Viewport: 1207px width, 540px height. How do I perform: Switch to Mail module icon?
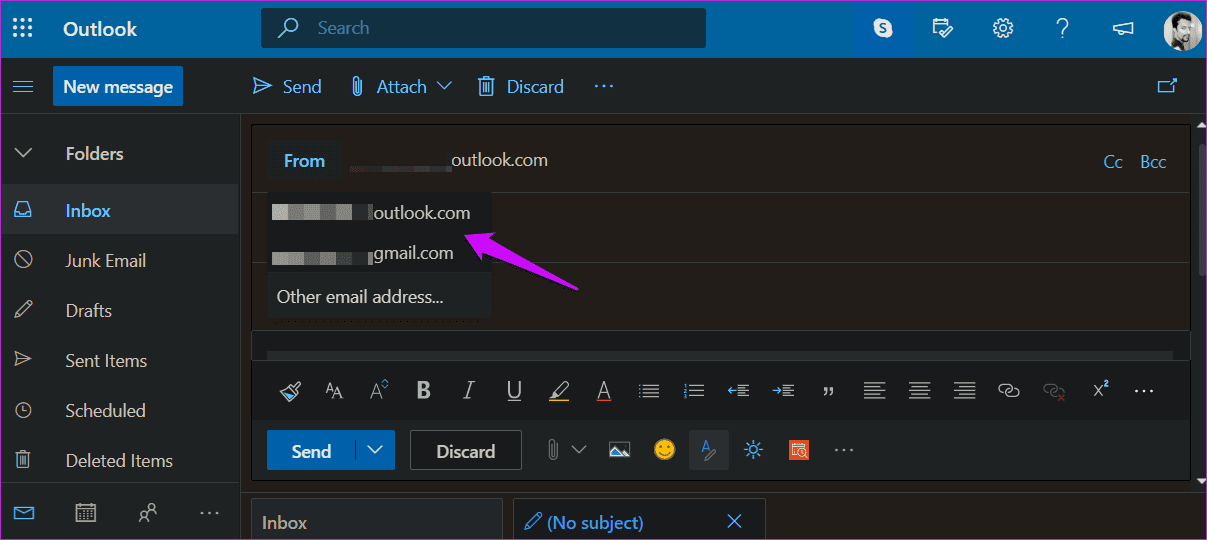(24, 513)
